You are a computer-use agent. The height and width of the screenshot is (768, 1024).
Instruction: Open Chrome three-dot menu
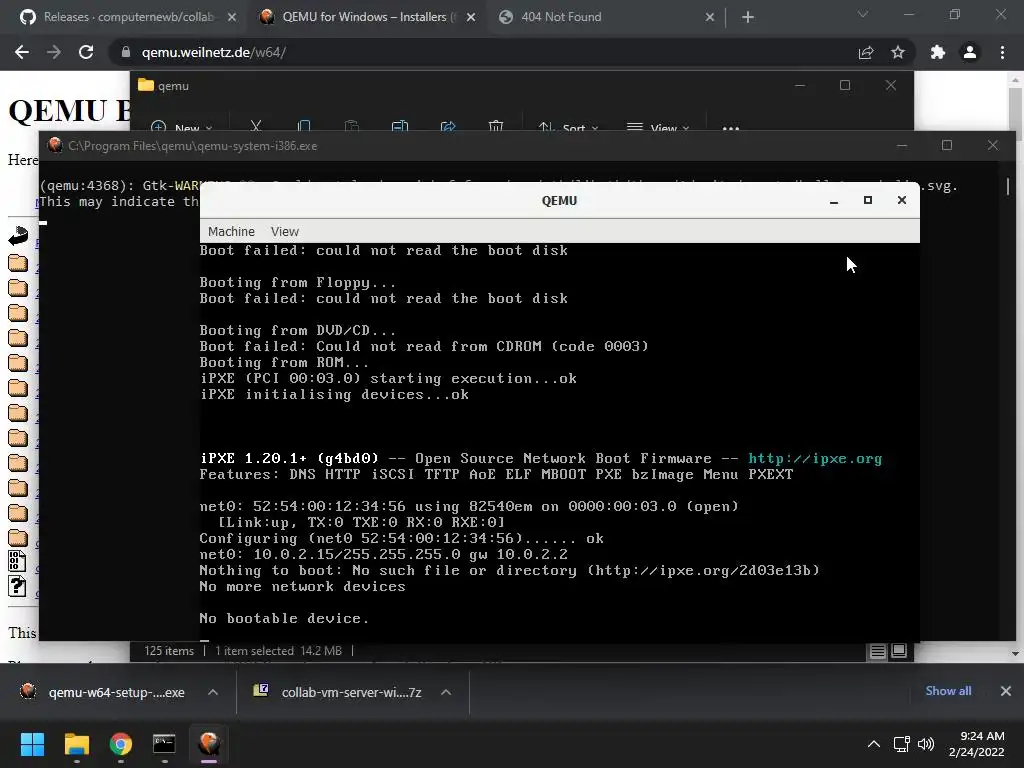click(x=1002, y=52)
